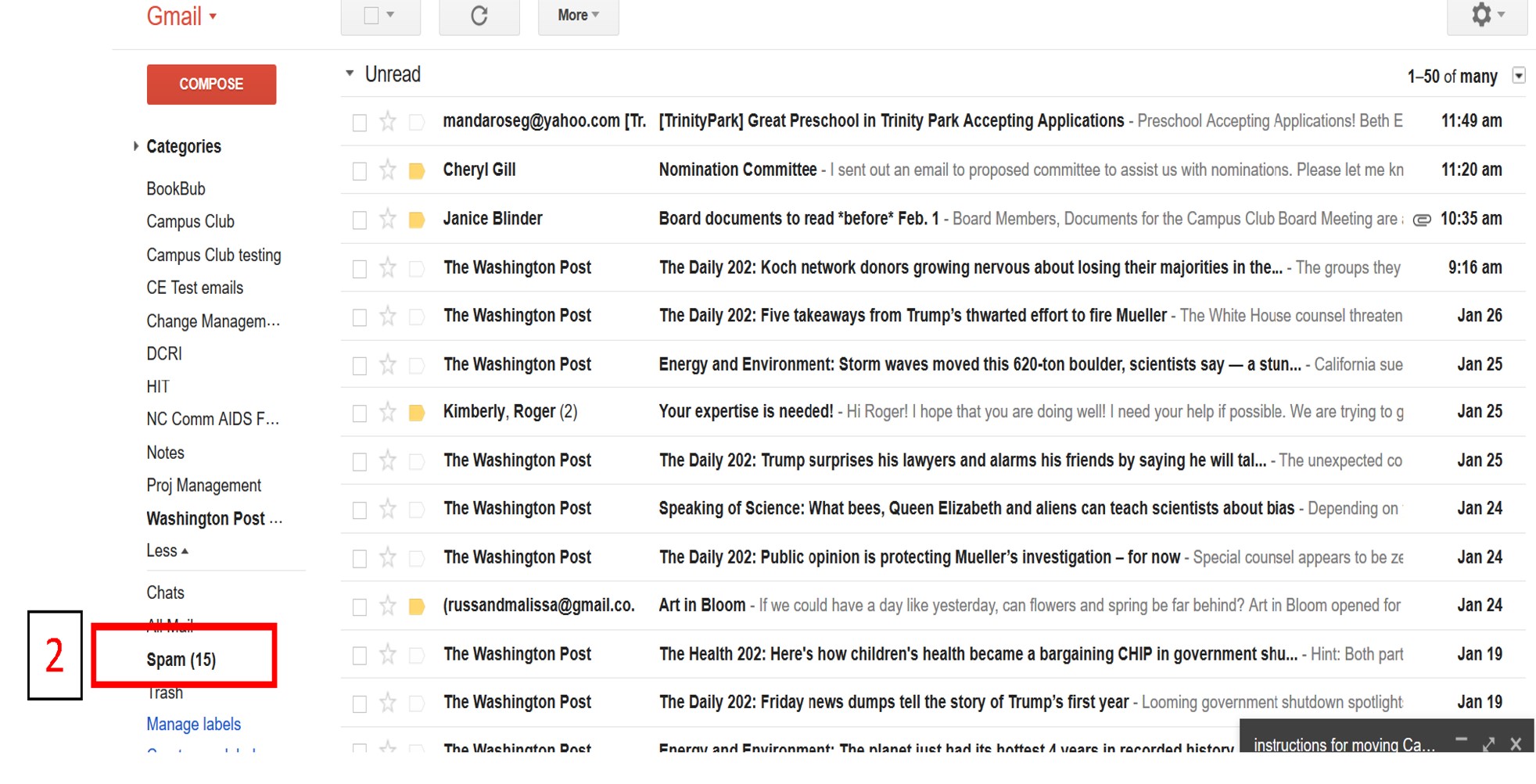Check the Koch network donors email checkbox
Image resolution: width=1536 pixels, height=784 pixels.
pos(360,270)
